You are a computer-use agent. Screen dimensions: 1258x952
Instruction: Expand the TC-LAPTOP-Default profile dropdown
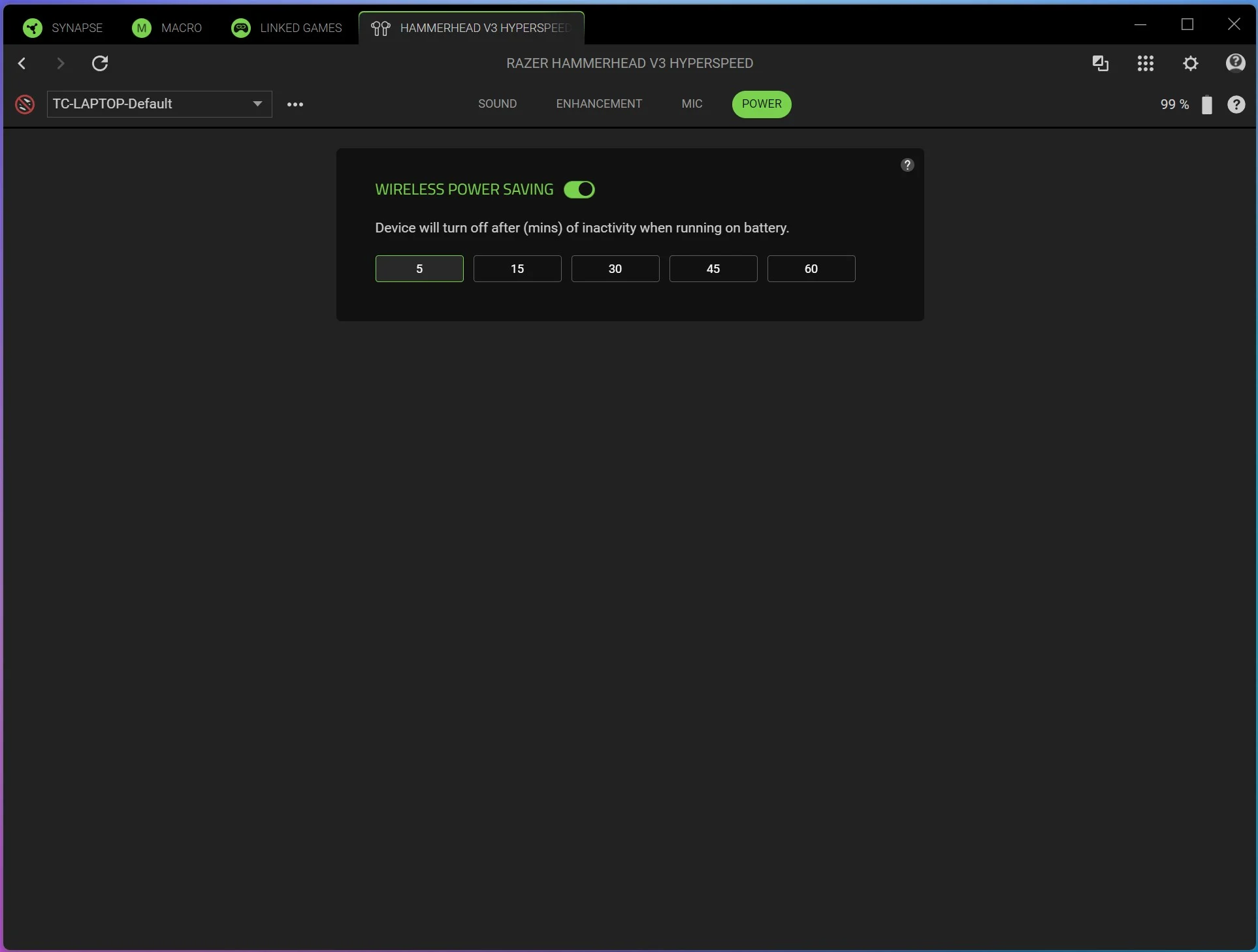[x=159, y=104]
